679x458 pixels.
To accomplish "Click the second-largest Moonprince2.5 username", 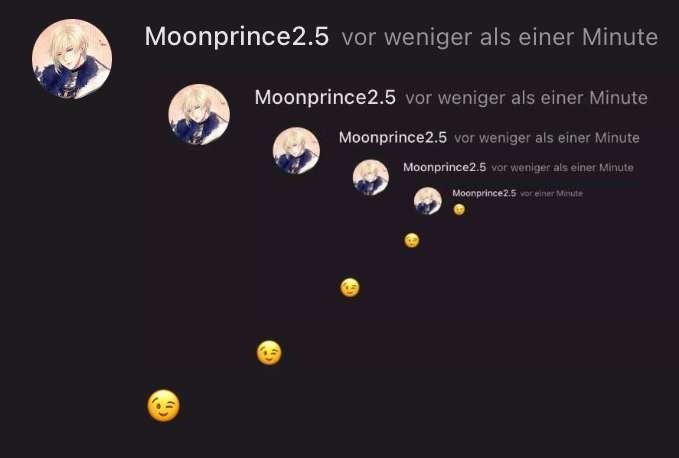I will point(325,97).
